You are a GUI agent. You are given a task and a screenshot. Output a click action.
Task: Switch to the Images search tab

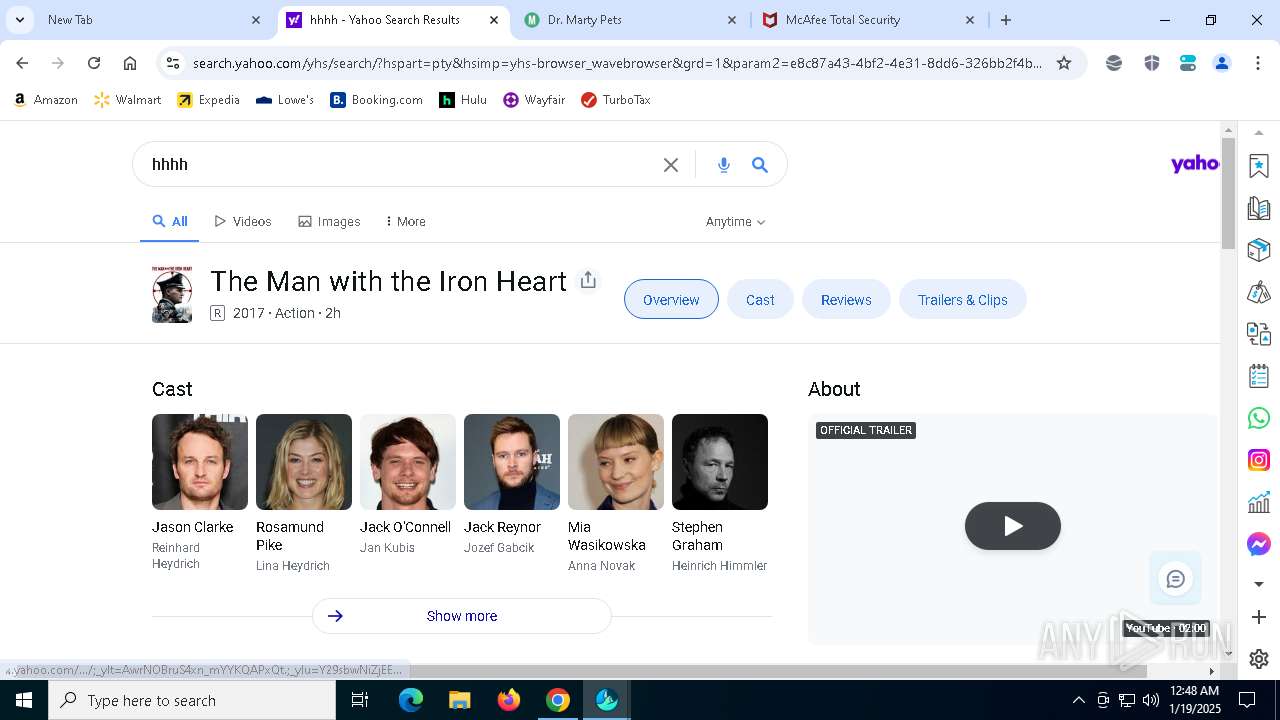pyautogui.click(x=329, y=222)
